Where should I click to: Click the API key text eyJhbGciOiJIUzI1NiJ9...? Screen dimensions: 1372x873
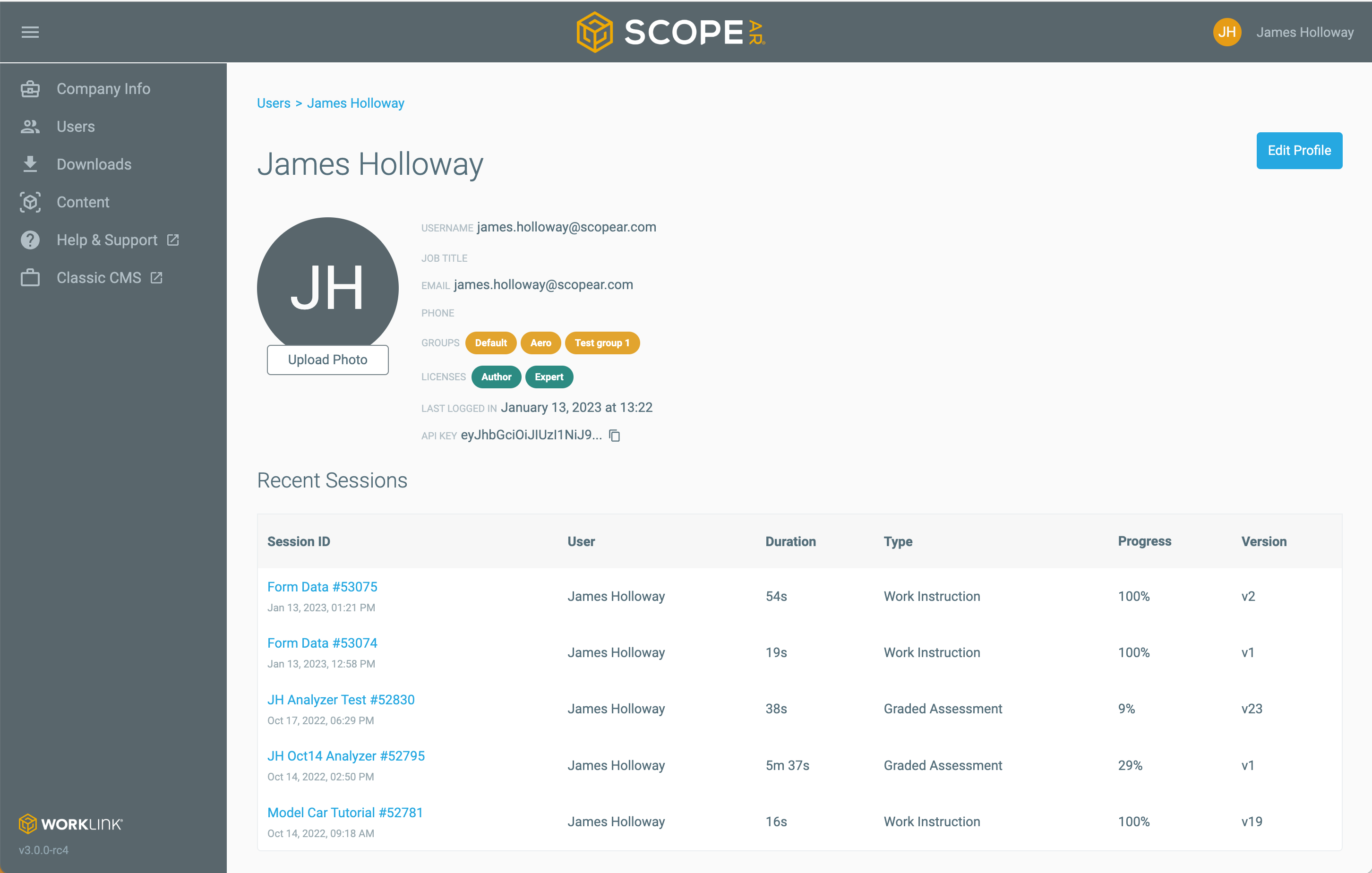click(x=531, y=436)
